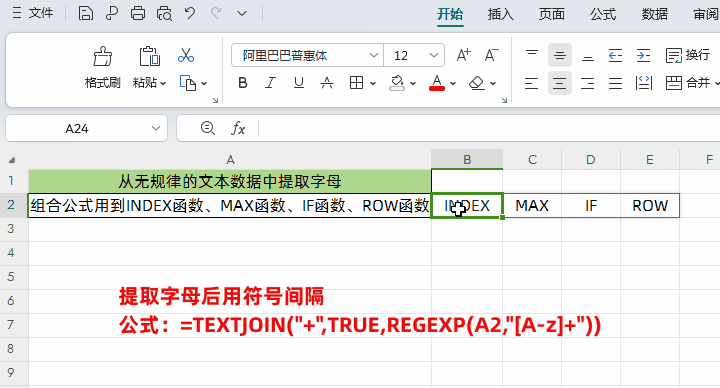Click the 换行 wrap text button

click(688, 56)
